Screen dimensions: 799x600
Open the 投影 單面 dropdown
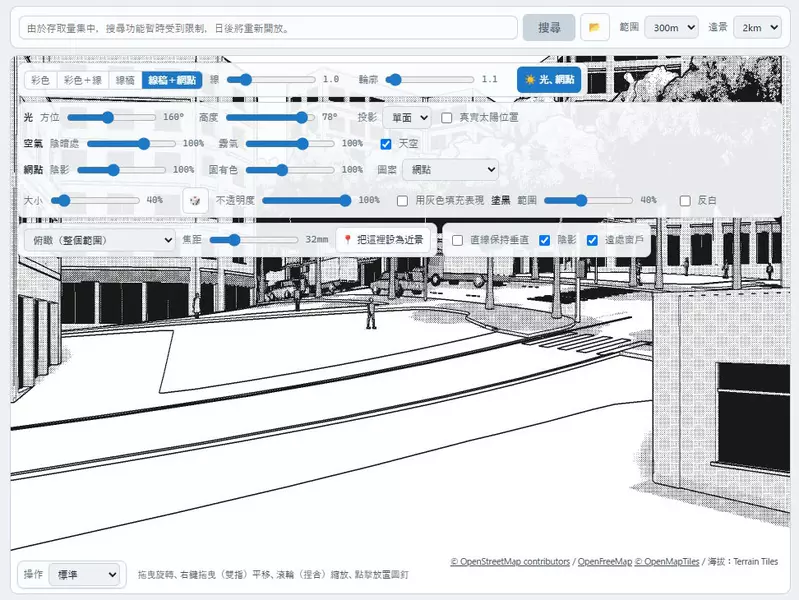click(407, 118)
